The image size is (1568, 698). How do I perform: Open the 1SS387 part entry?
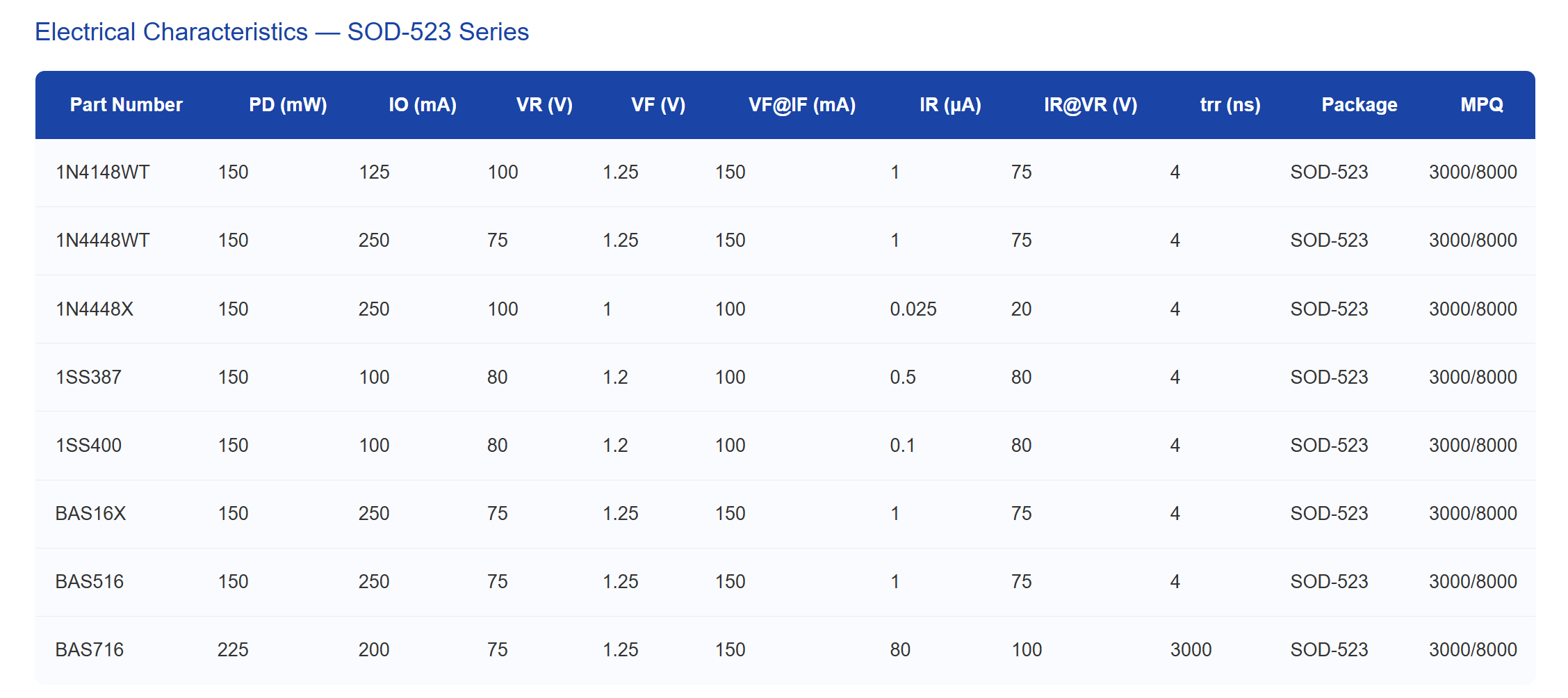[88, 378]
